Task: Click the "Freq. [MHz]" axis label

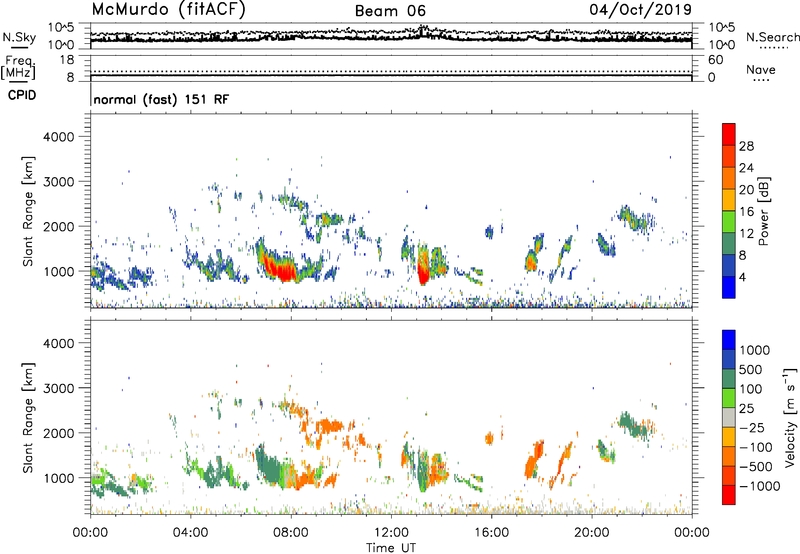Action: [18, 68]
